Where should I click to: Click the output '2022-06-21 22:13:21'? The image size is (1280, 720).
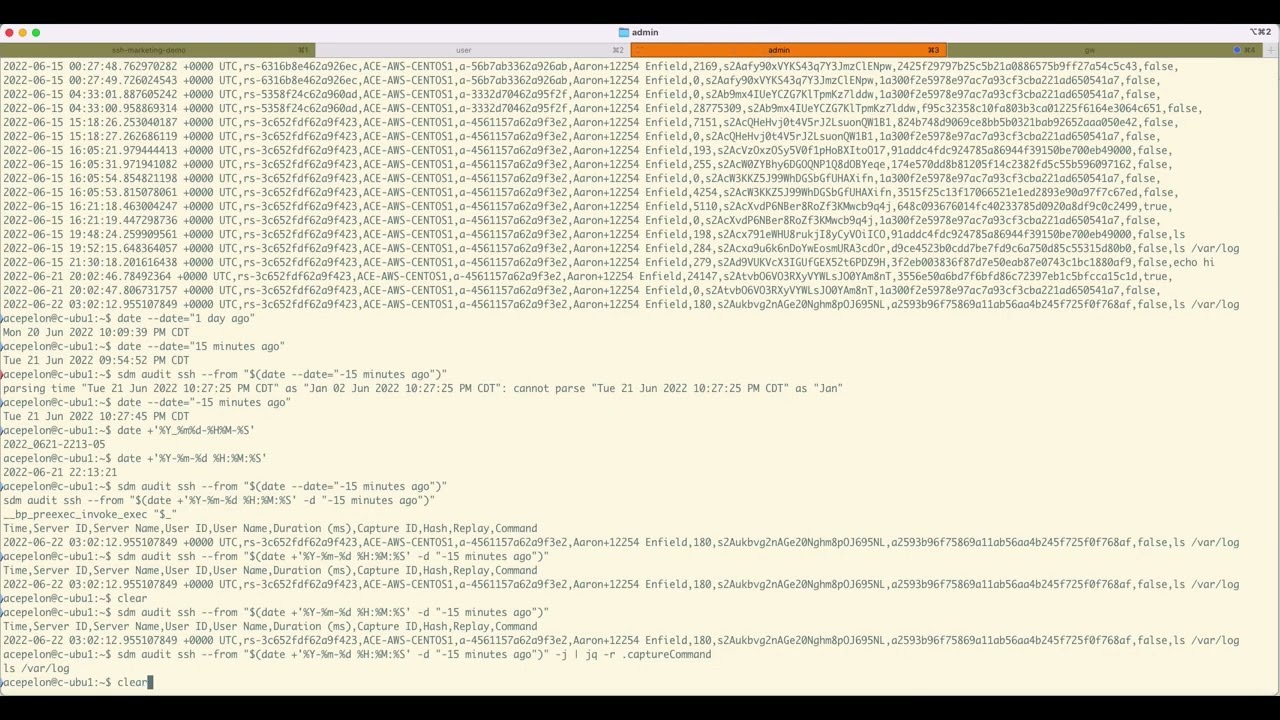(x=59, y=472)
